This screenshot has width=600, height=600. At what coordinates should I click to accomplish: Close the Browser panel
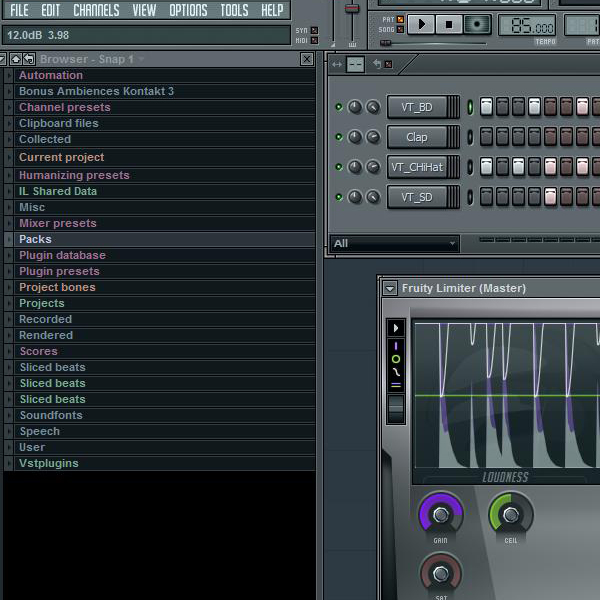(x=307, y=59)
